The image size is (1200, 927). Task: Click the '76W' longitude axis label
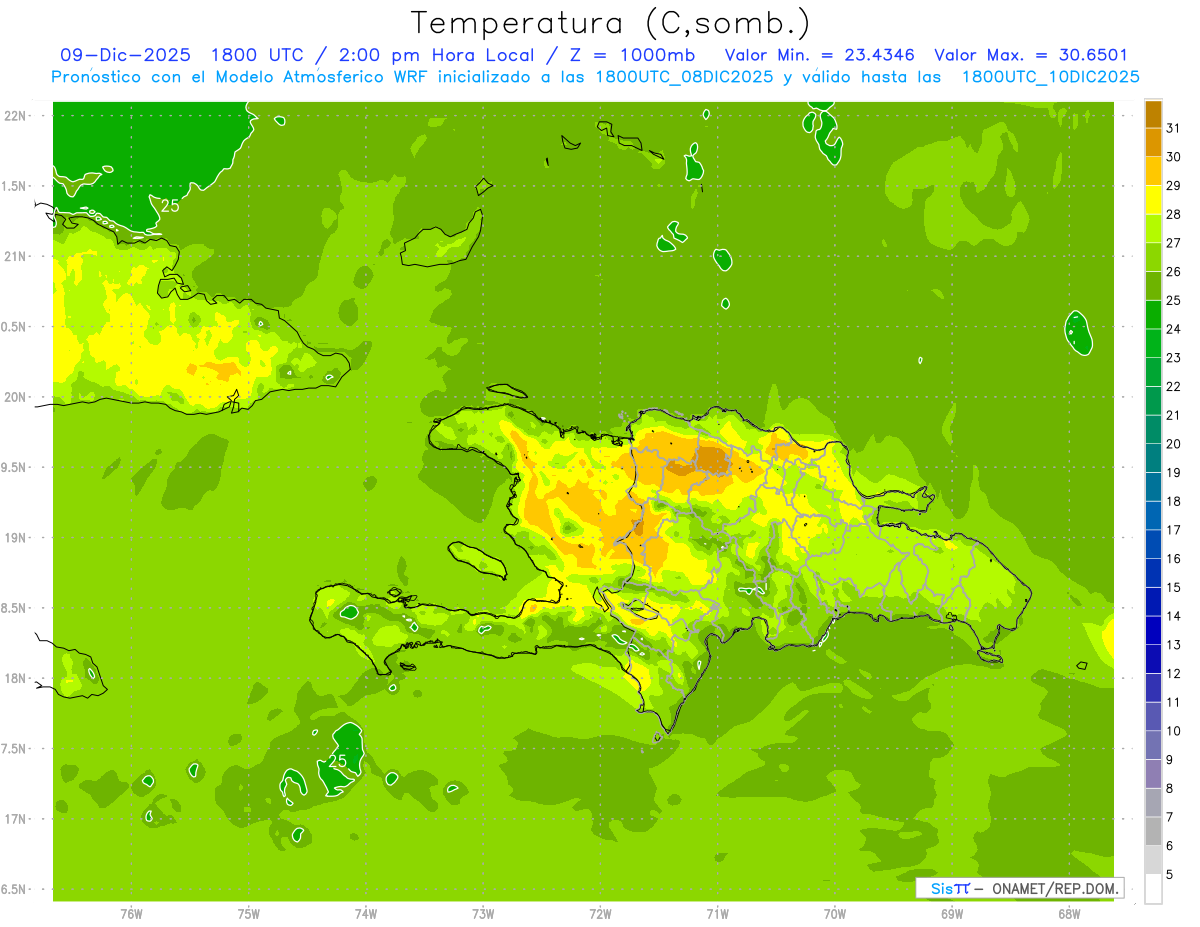click(x=131, y=913)
